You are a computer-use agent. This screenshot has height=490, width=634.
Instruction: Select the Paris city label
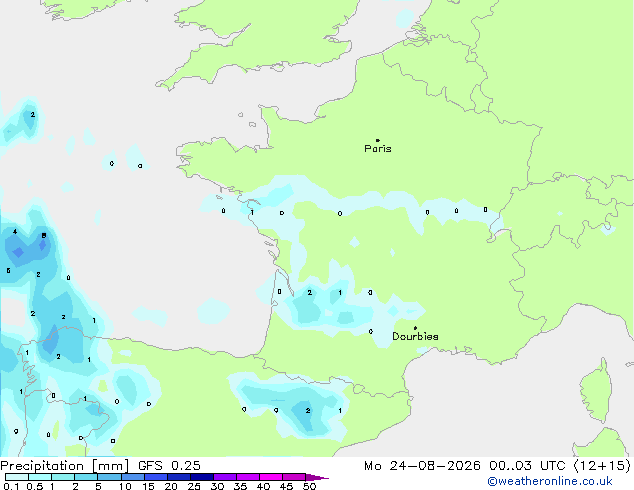378,149
